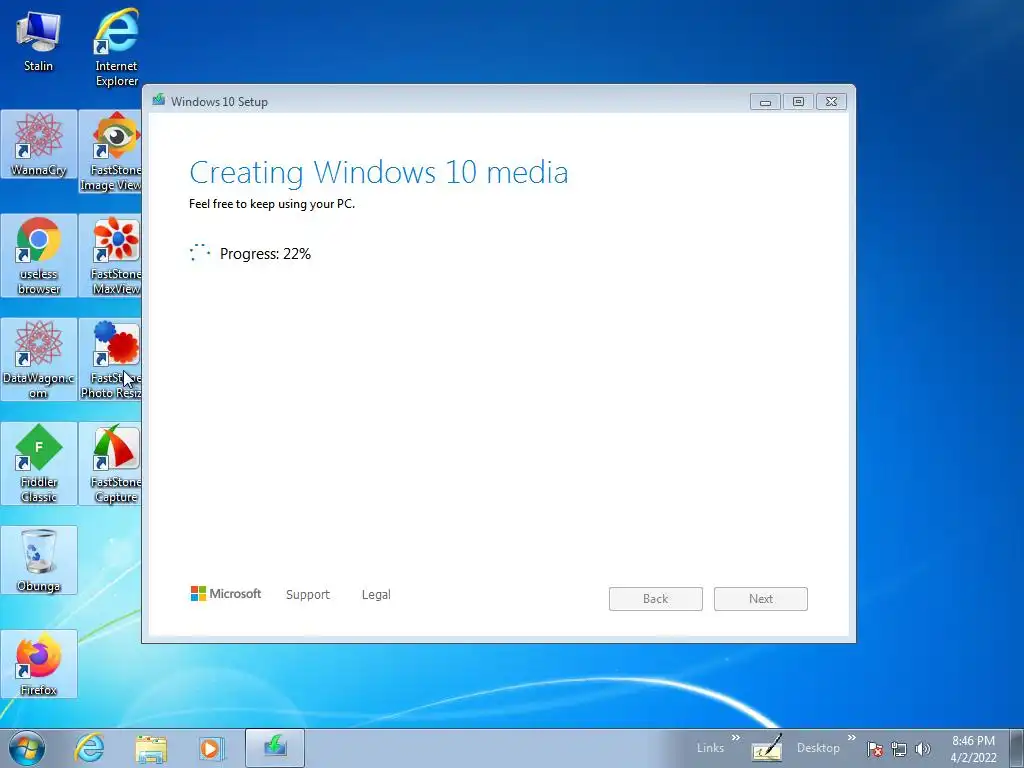
Task: Select the FastStone Capture desktop shortcut
Action: [x=111, y=463]
